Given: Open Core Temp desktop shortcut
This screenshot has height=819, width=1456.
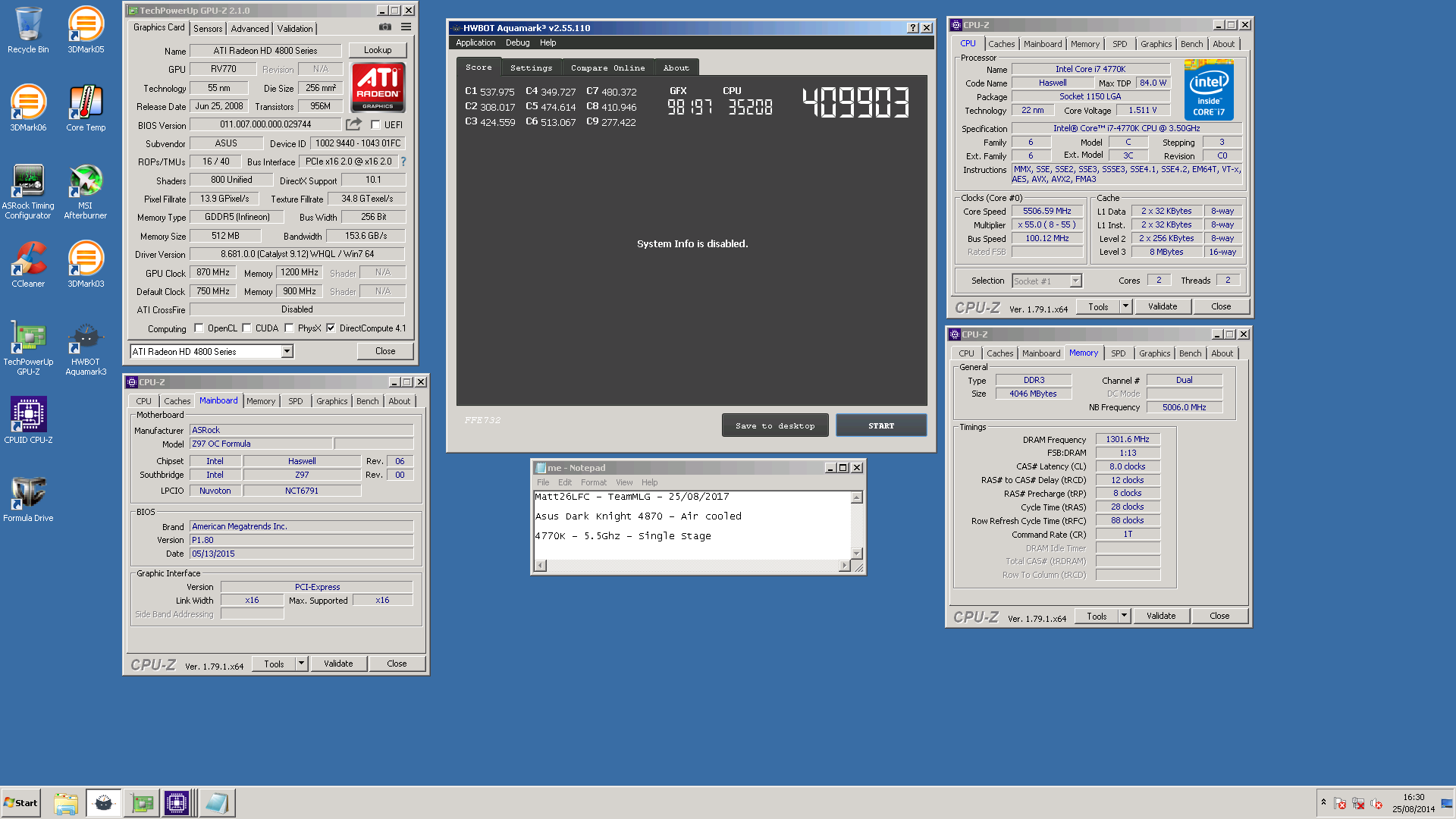Looking at the screenshot, I should tap(86, 108).
